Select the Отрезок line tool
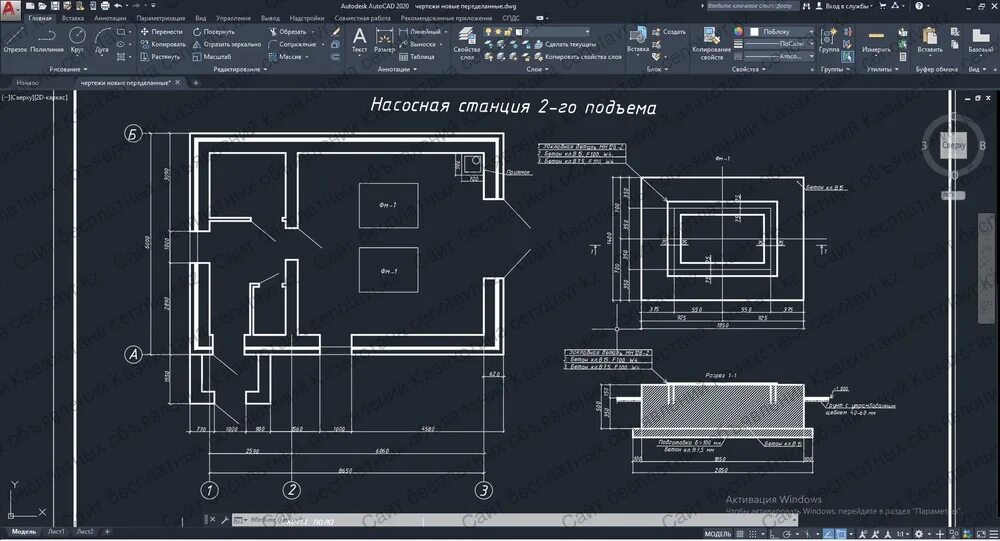 pyautogui.click(x=15, y=40)
